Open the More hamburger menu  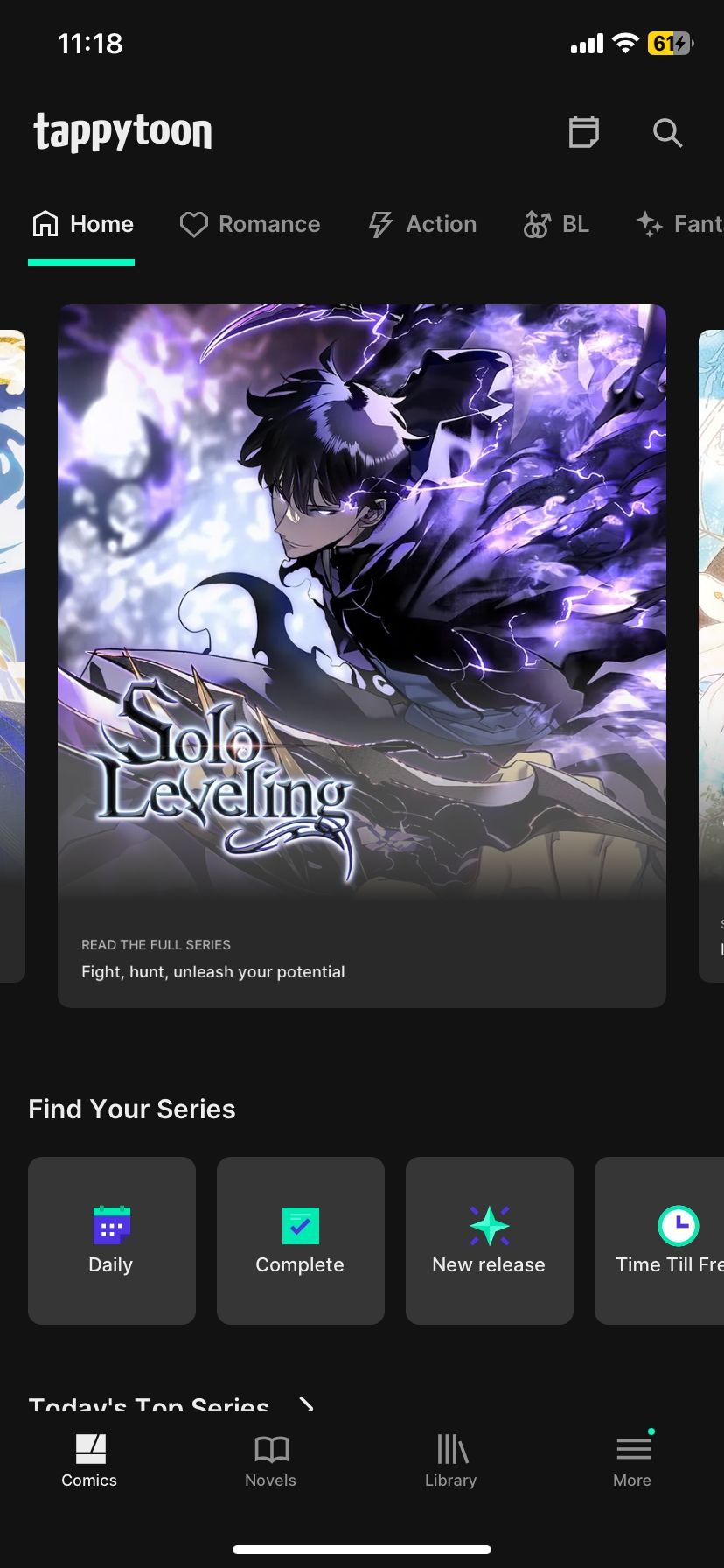[633, 1461]
